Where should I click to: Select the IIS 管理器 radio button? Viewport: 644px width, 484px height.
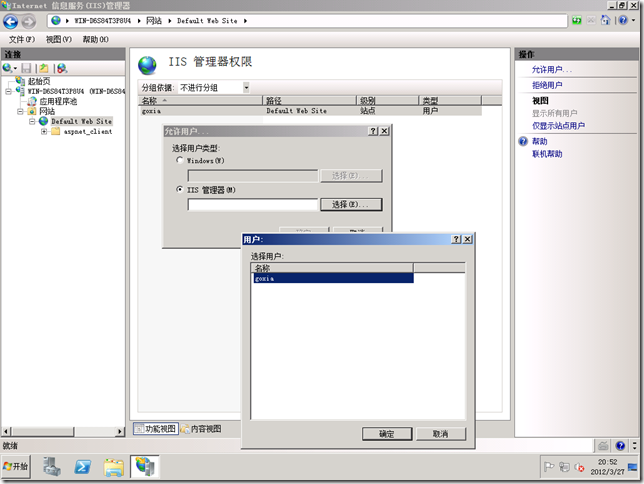coord(179,189)
